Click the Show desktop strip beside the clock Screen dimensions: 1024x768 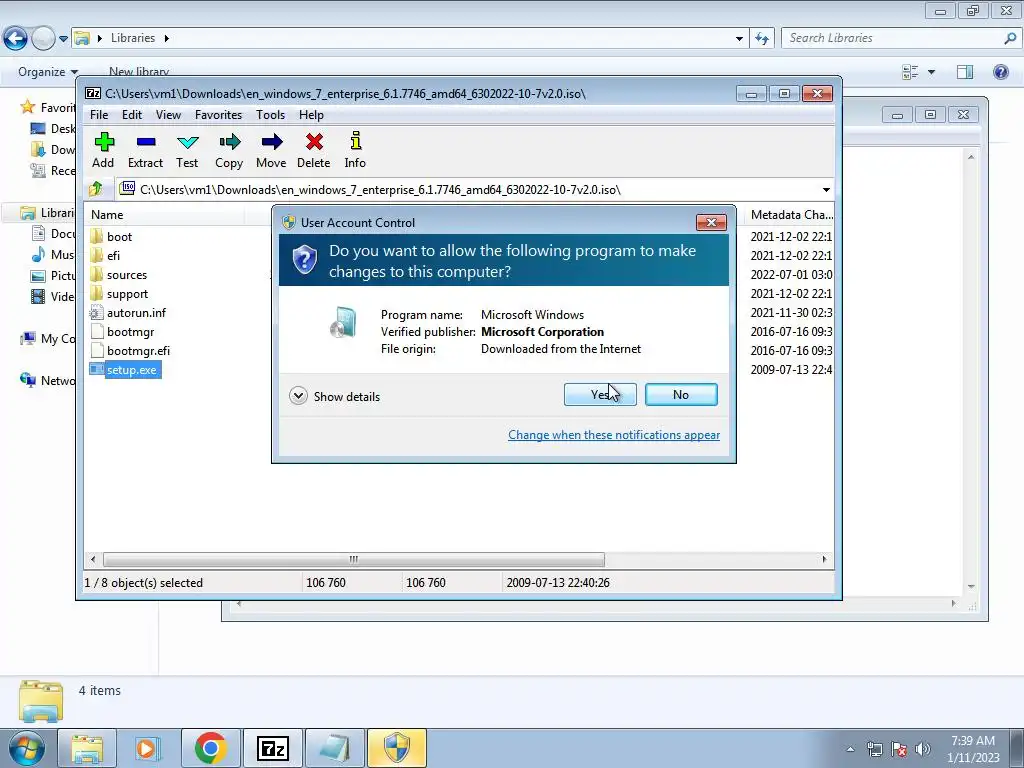point(1018,748)
